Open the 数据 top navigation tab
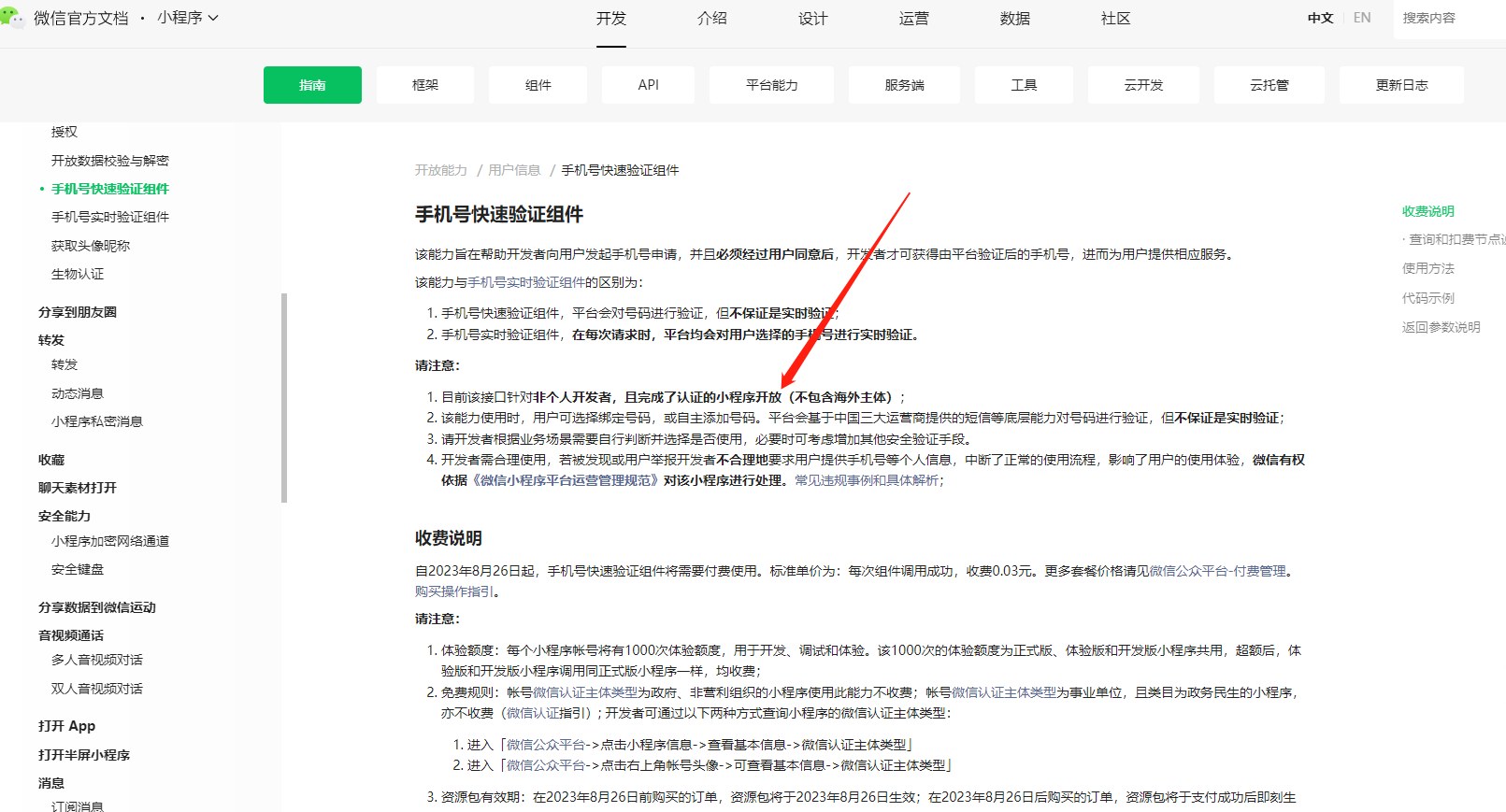 pyautogui.click(x=1015, y=19)
